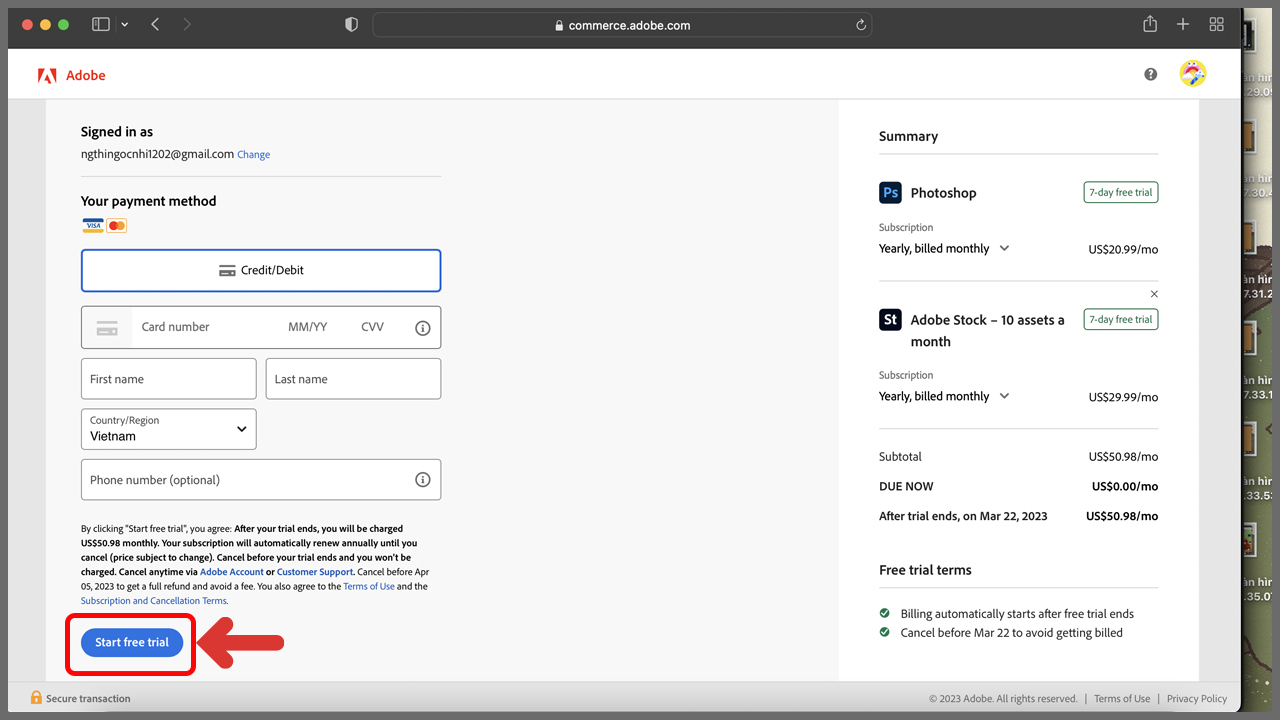The height and width of the screenshot is (720, 1280).
Task: Open the sidebar toggle dropdown chevron
Action: point(124,24)
